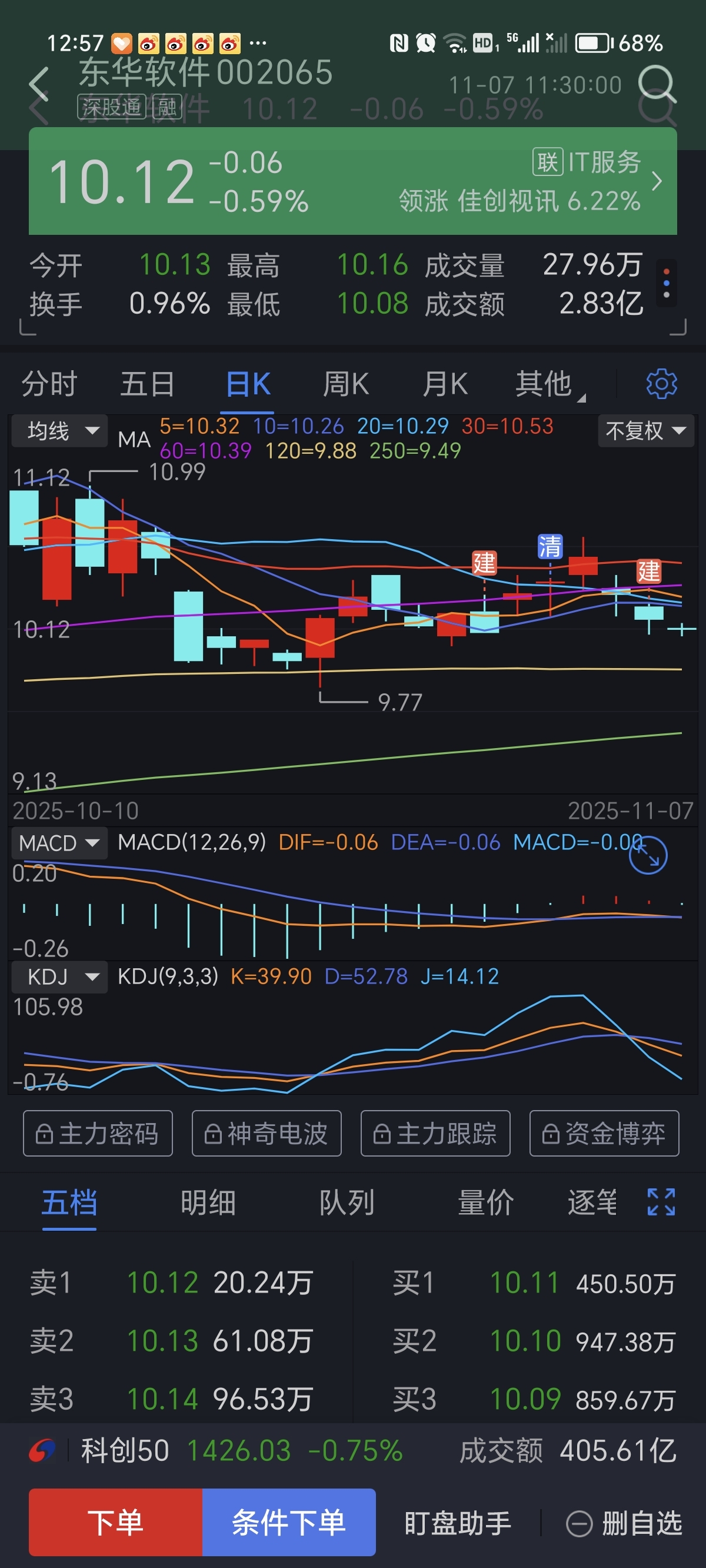Tap the first 建 marker on chart
The width and height of the screenshot is (706, 1568).
pos(484,563)
